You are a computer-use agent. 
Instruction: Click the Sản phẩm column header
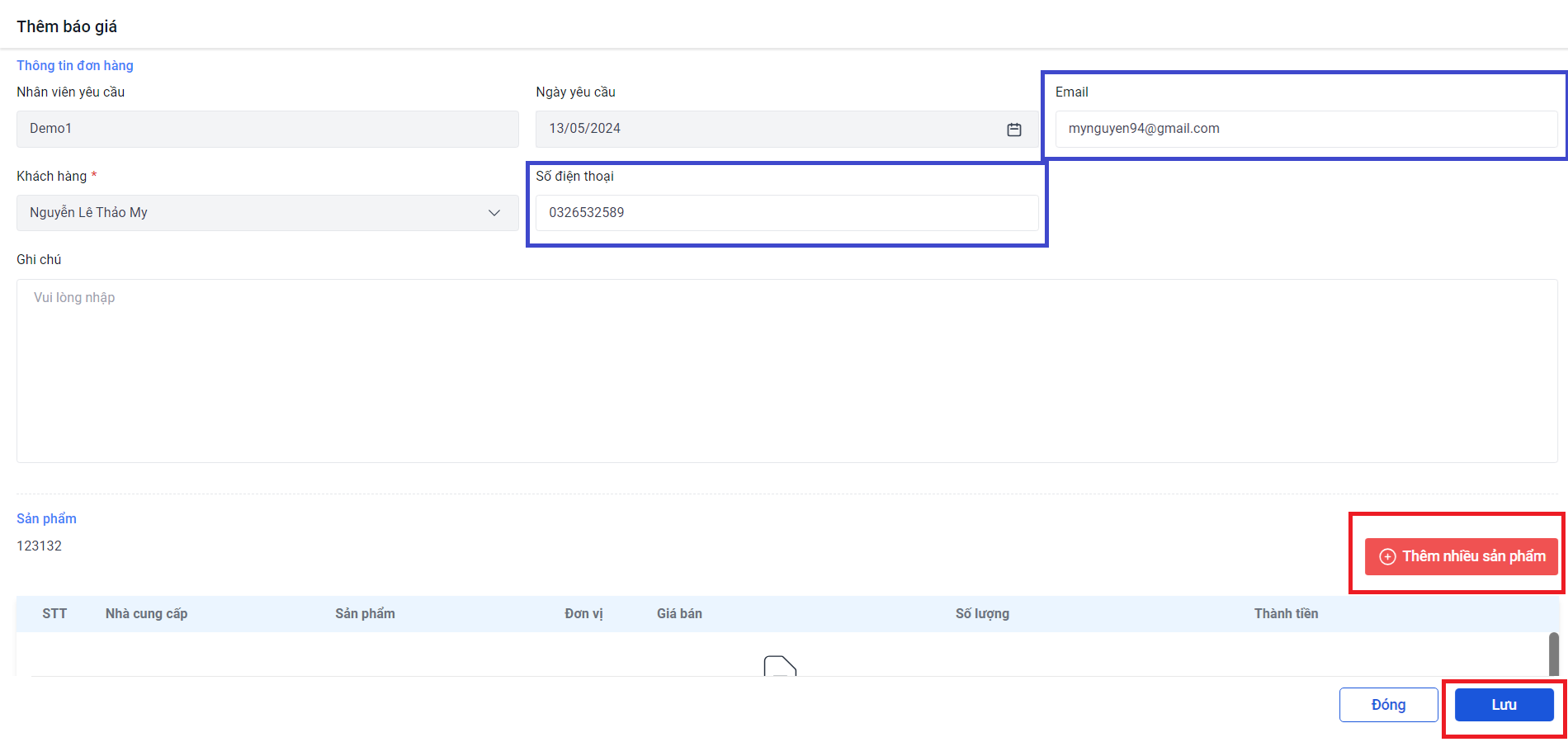pyautogui.click(x=365, y=613)
